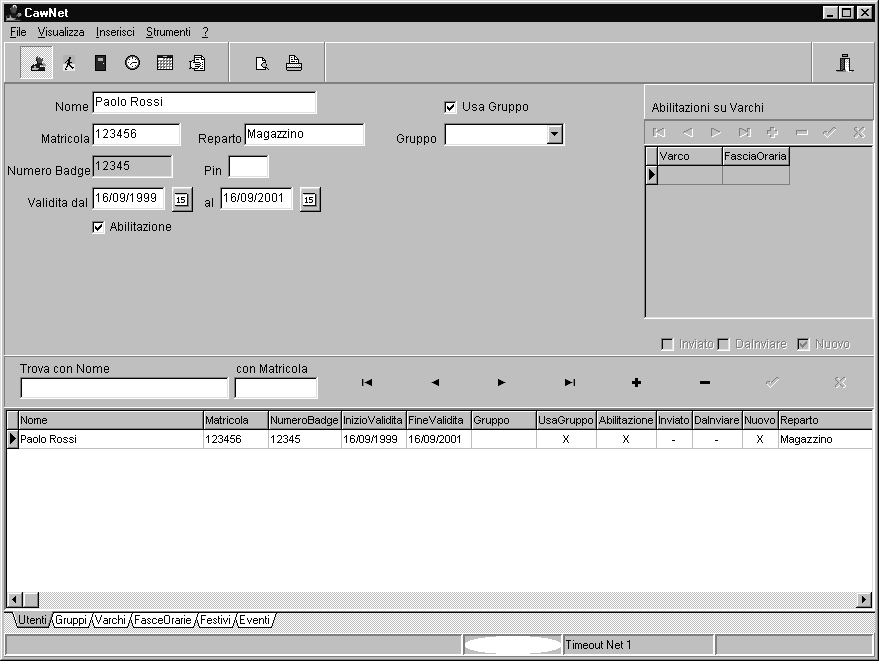Click the Reparto input field
879x661 pixels.
tap(304, 135)
